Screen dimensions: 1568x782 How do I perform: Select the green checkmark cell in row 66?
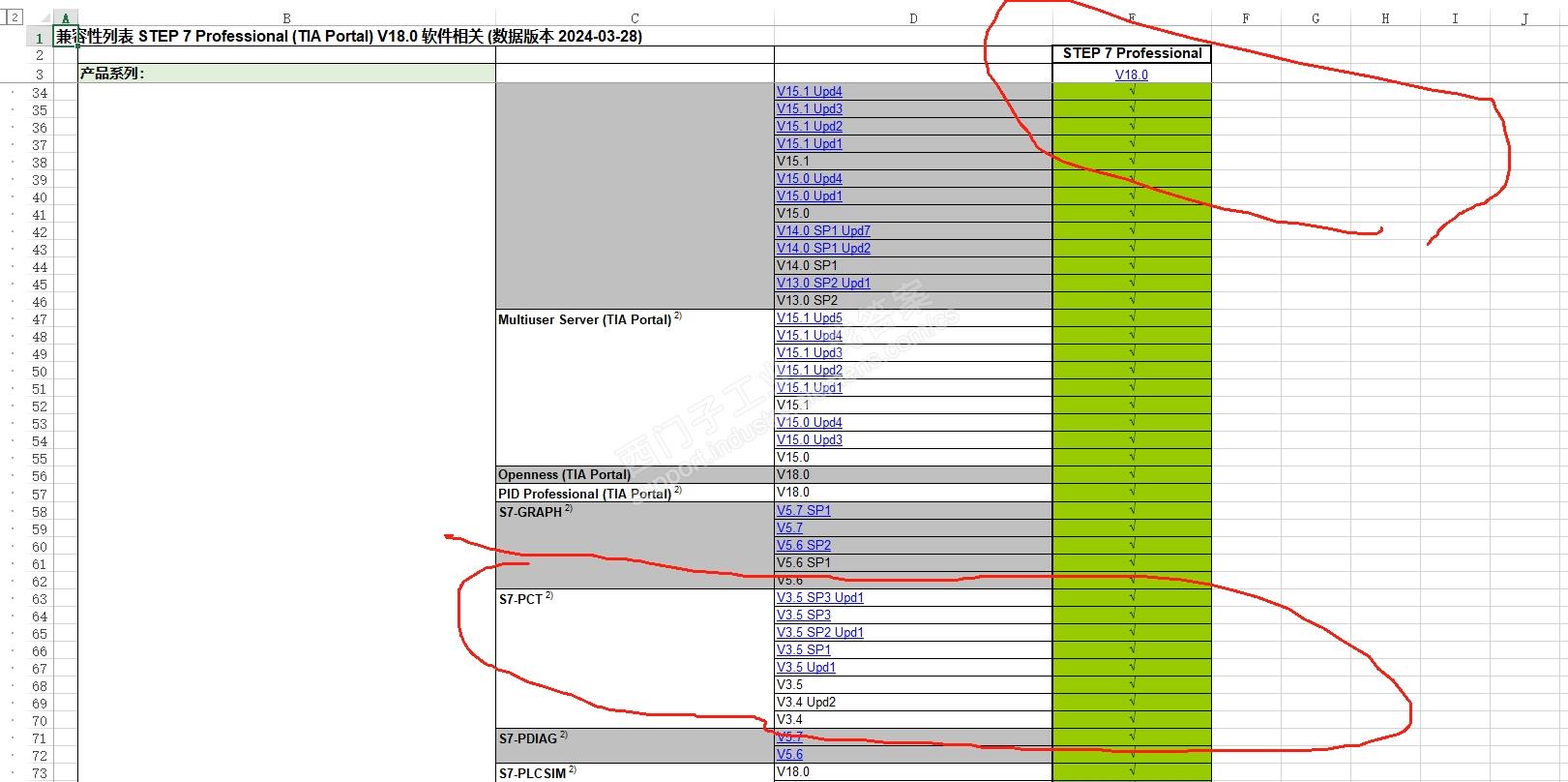1132,650
